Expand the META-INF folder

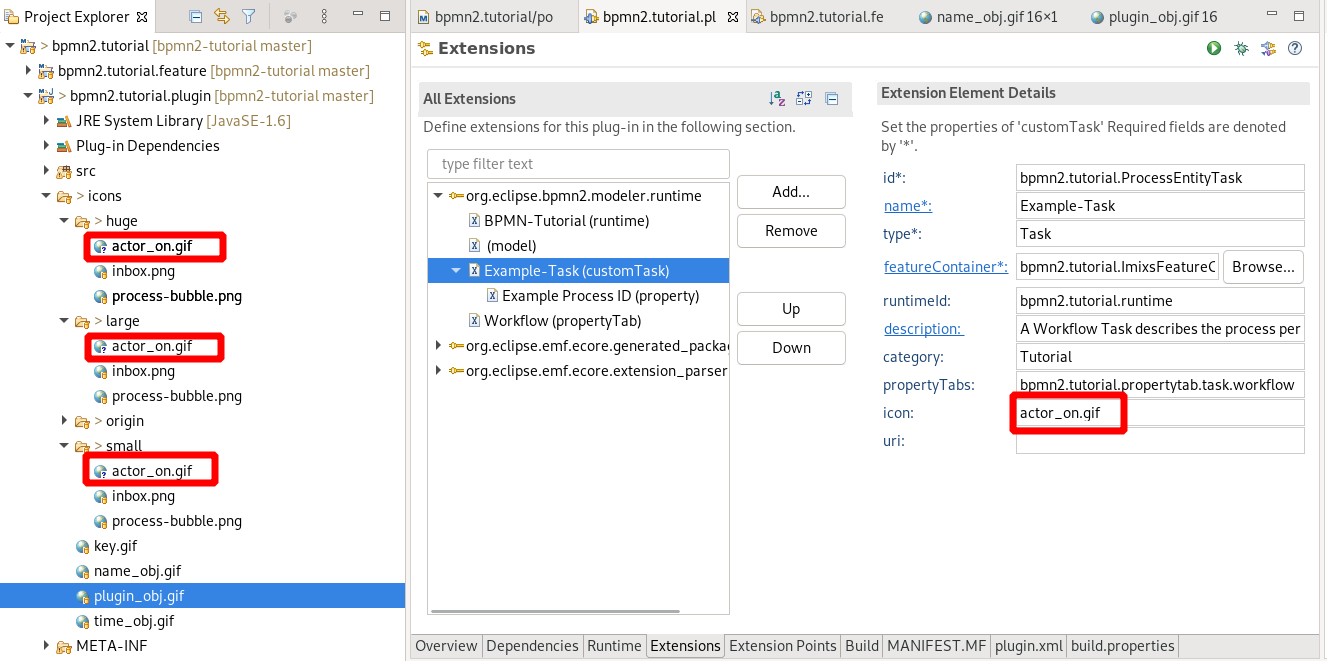click(47, 646)
